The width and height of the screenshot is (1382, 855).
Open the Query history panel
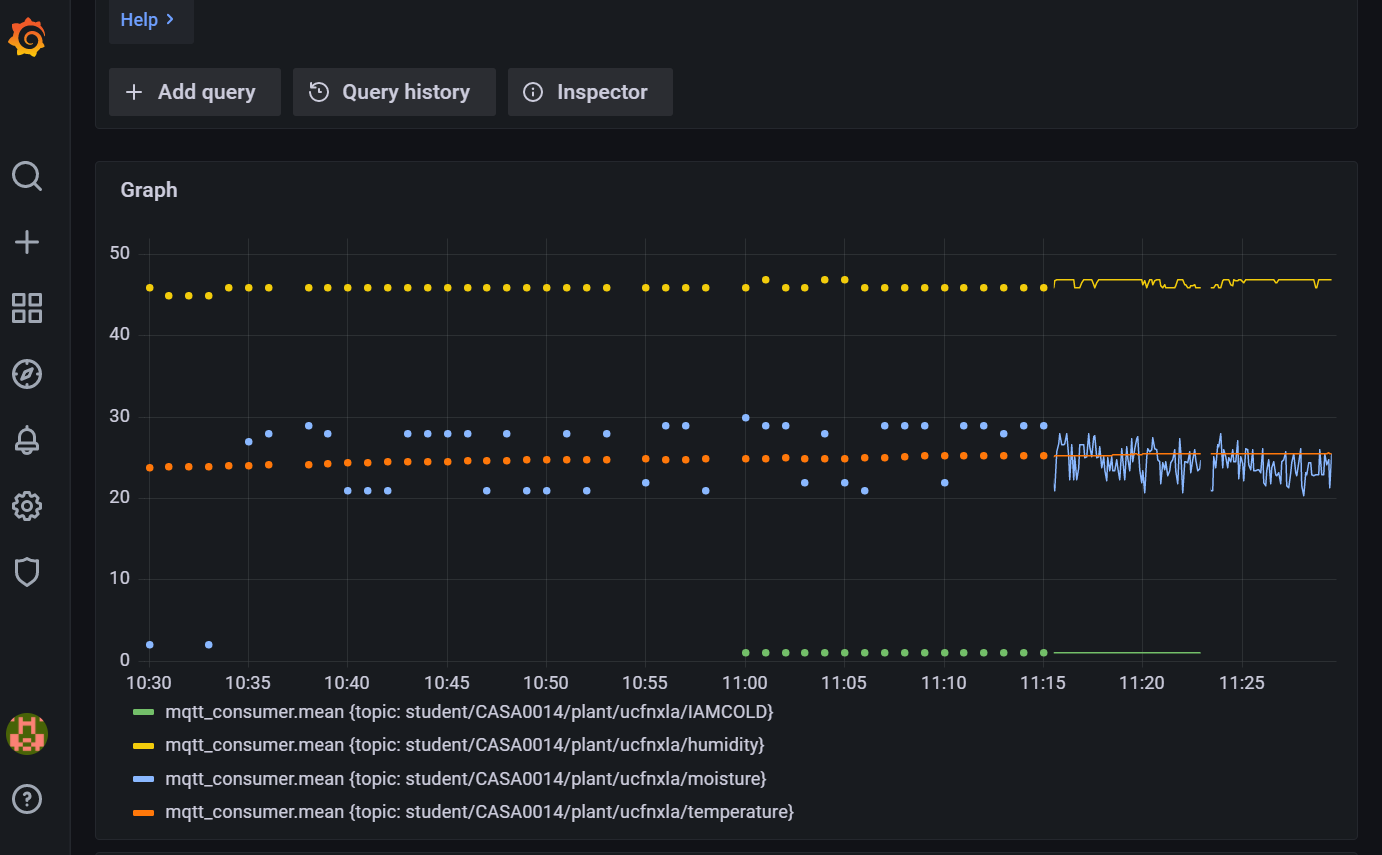coord(394,91)
